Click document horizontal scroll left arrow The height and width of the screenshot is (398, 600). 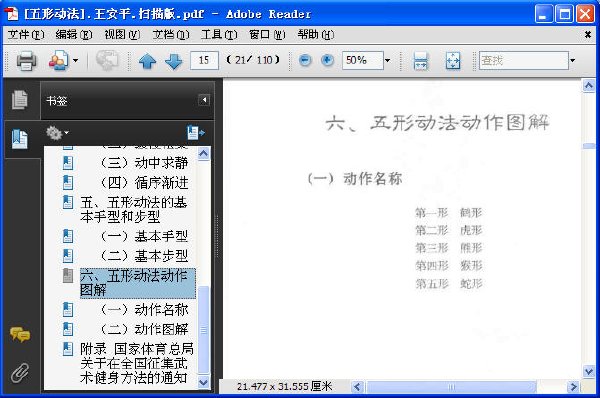(357, 387)
